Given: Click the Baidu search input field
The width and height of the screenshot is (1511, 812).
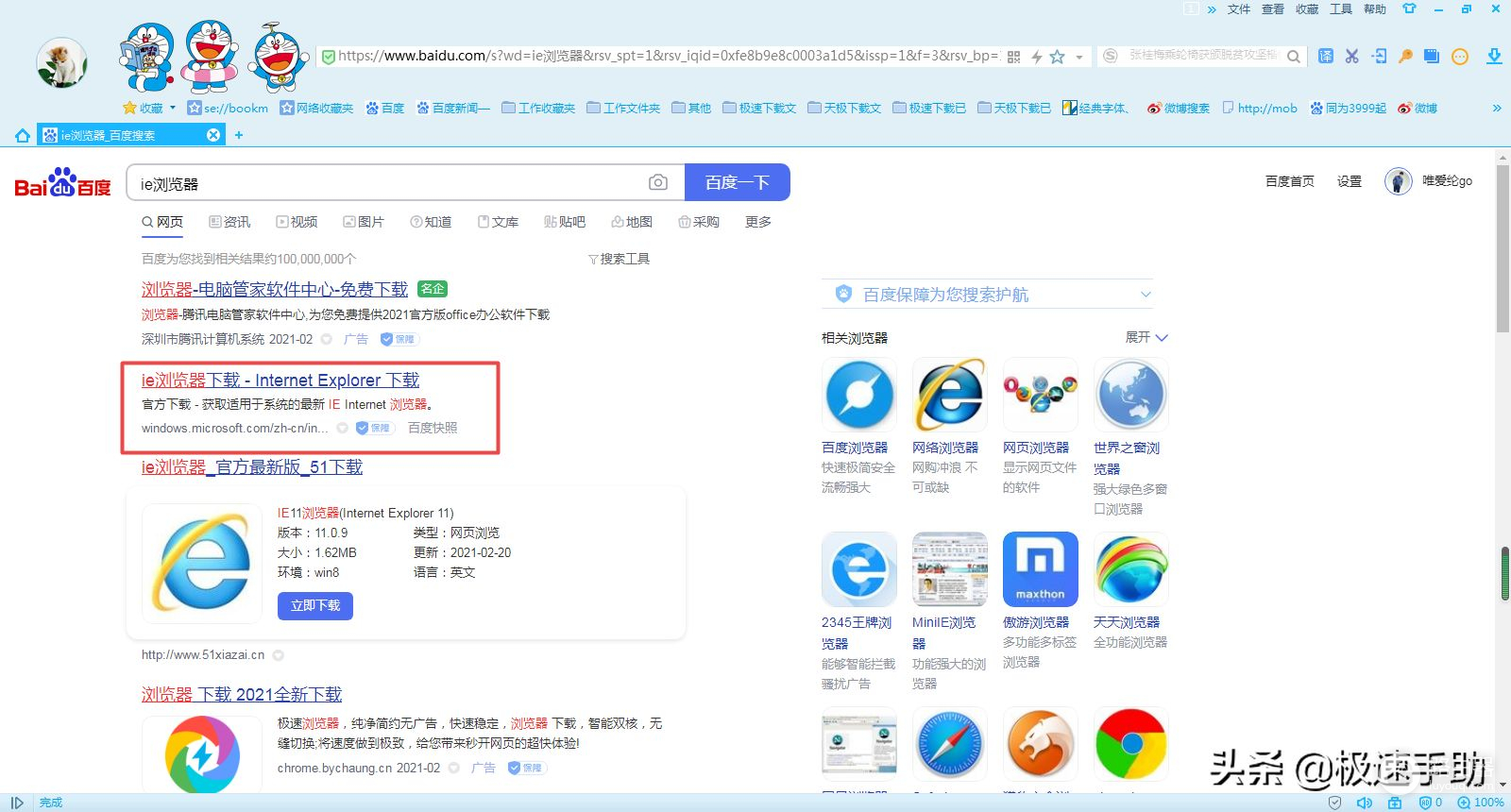Looking at the screenshot, I should [387, 183].
